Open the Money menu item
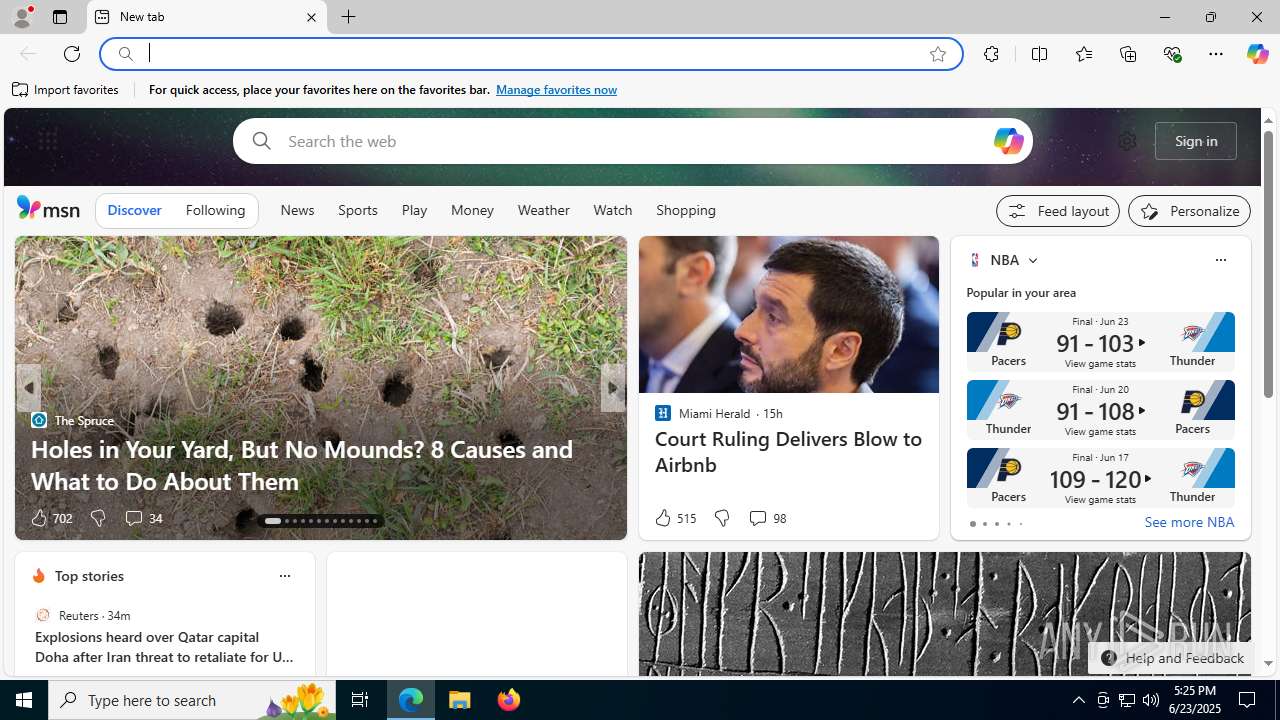Screen dimensions: 1280x720 [472, 210]
